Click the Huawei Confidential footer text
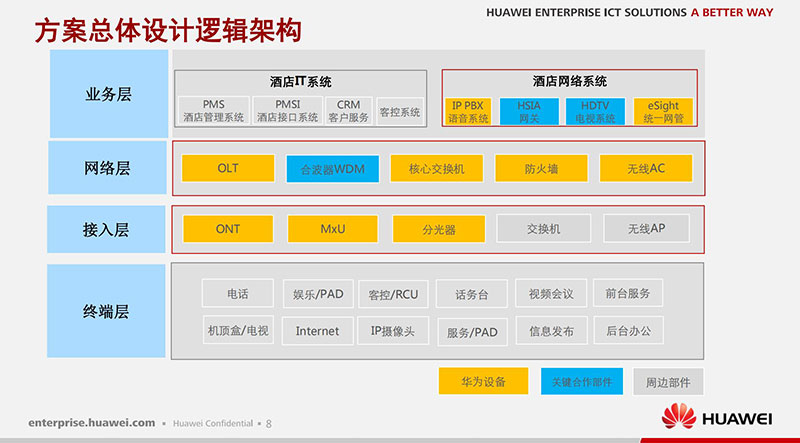This screenshot has width=800, height=443. pos(213,424)
